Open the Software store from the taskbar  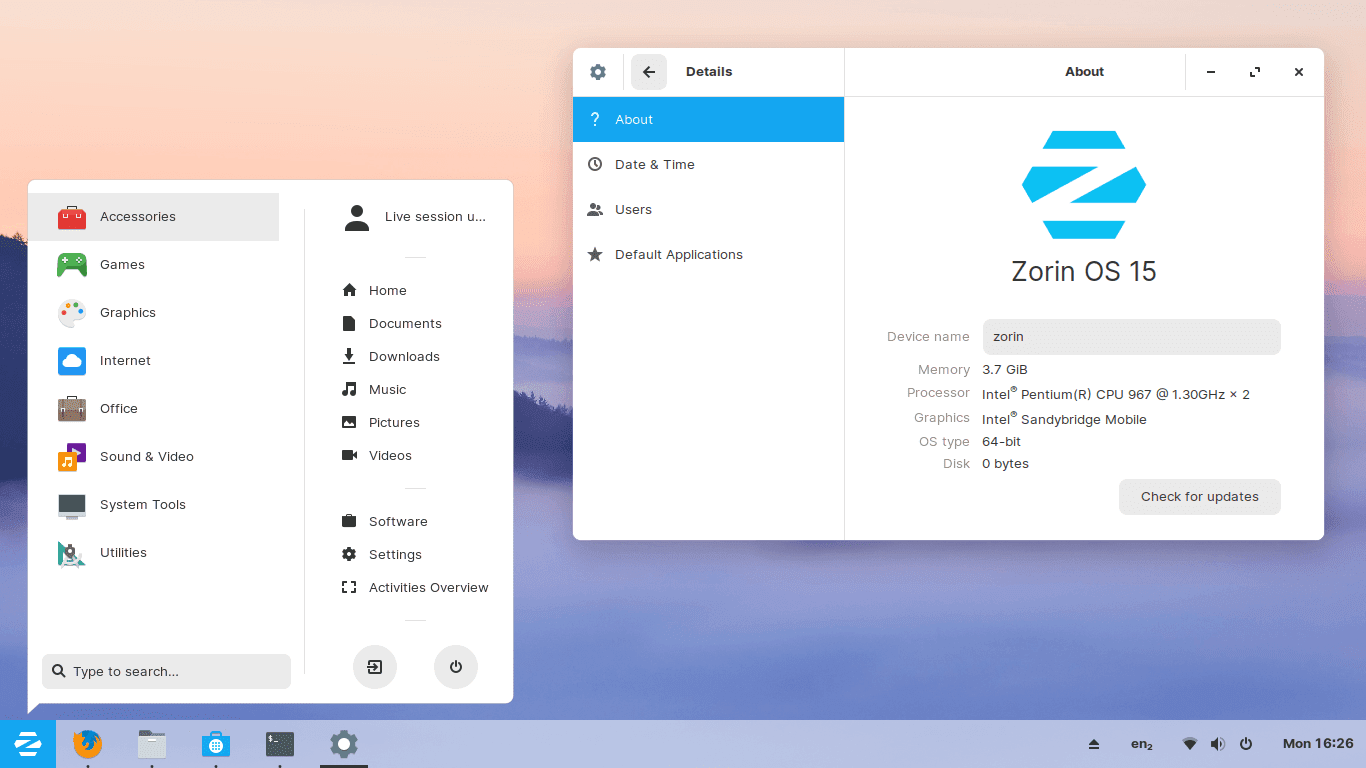(216, 744)
